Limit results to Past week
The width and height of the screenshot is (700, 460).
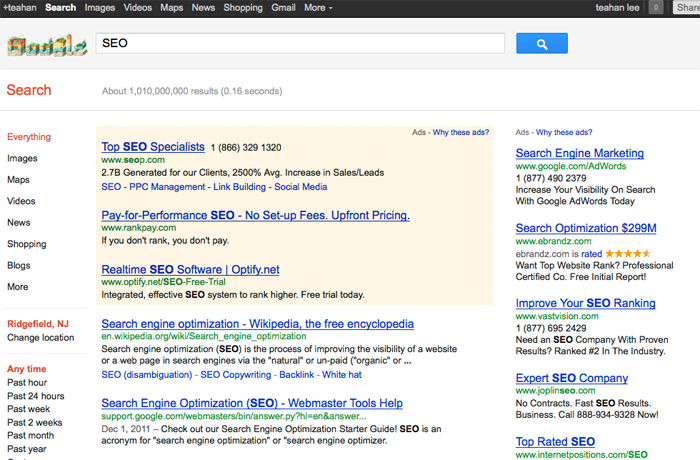(29, 409)
